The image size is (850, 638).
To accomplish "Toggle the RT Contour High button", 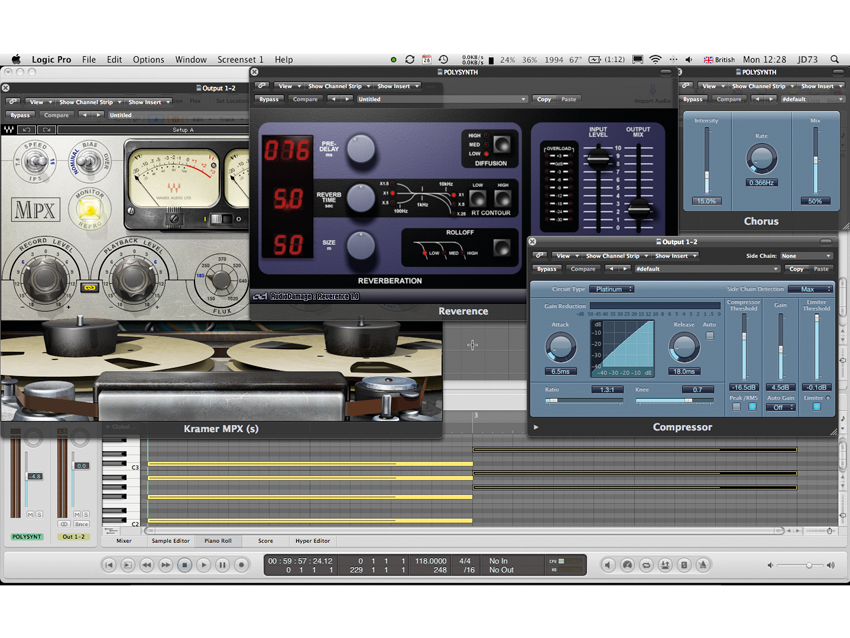I will pos(503,198).
